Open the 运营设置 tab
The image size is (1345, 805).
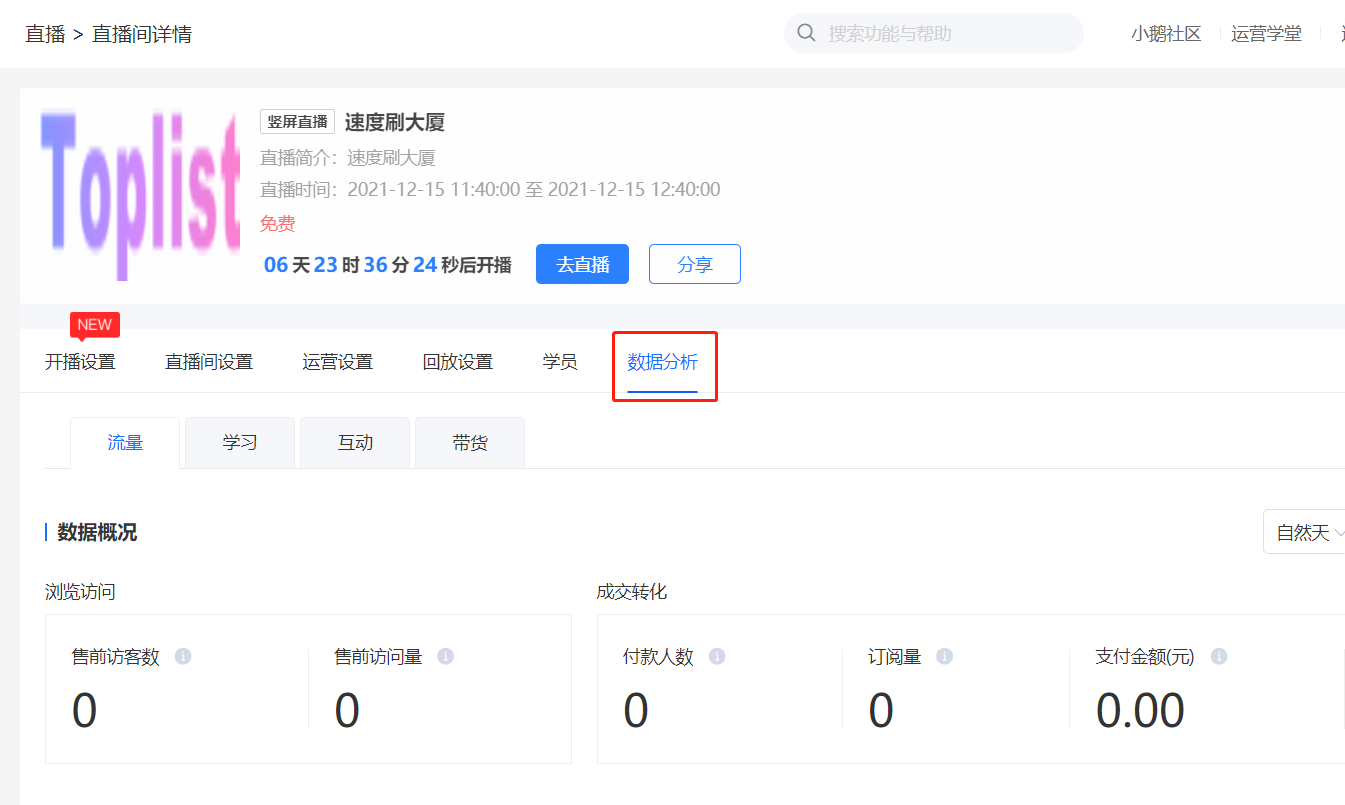click(338, 362)
